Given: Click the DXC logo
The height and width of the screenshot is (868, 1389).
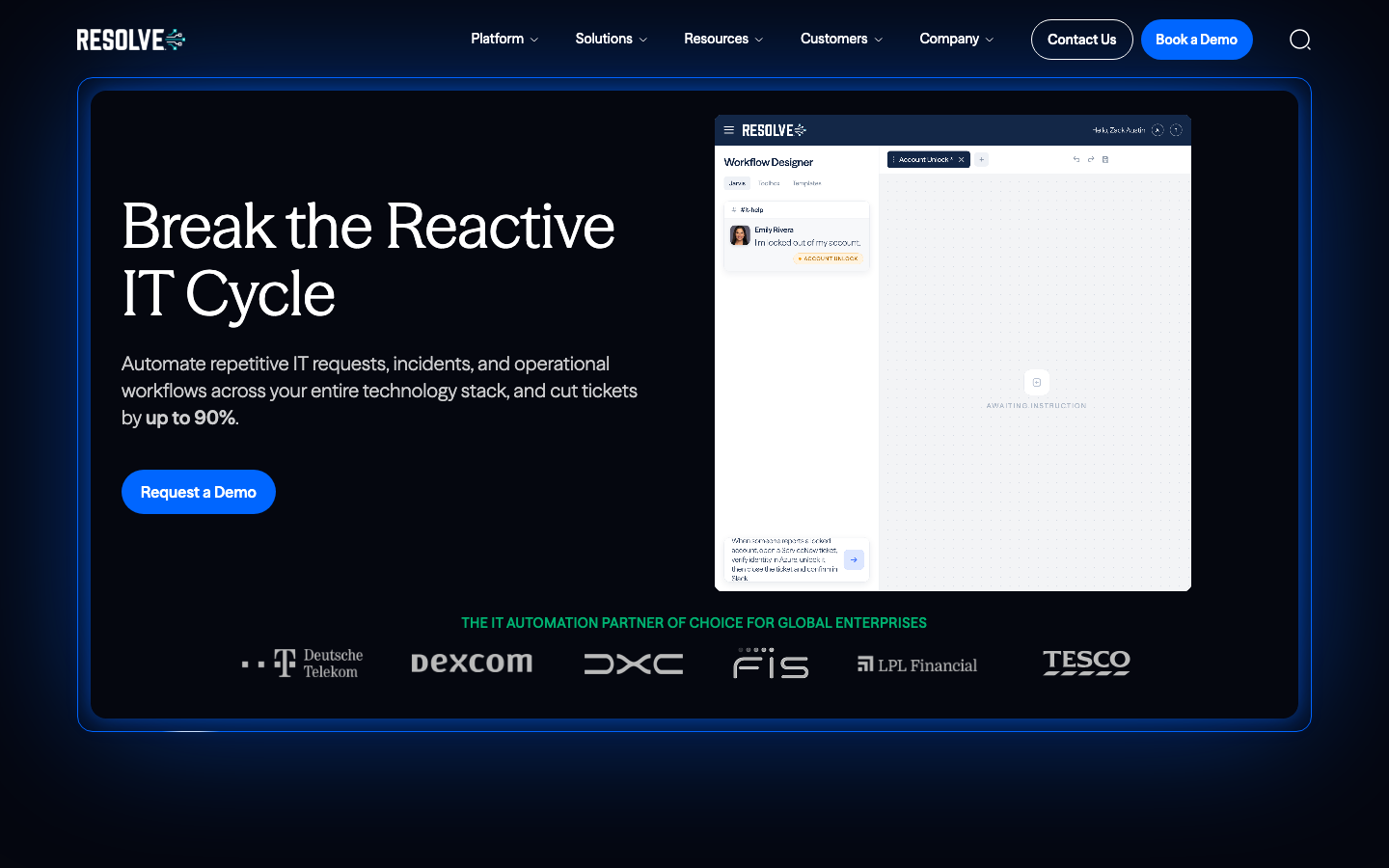Looking at the screenshot, I should coord(634,664).
